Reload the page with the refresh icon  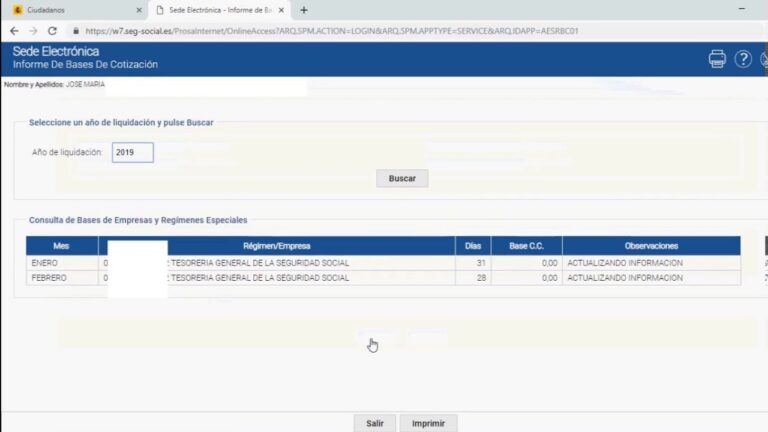(x=52, y=31)
